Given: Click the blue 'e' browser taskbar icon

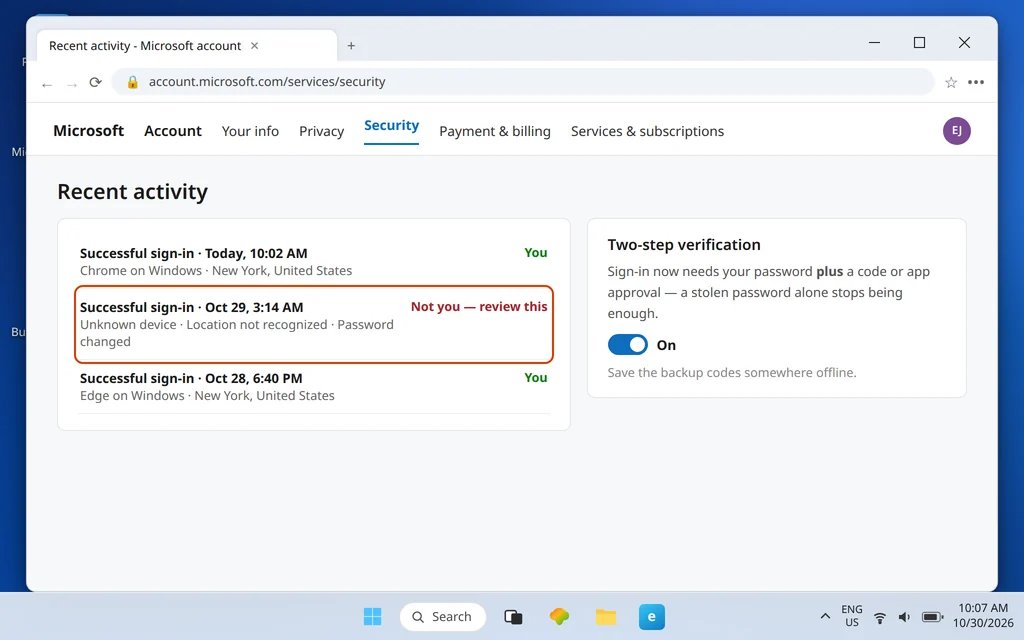Looking at the screenshot, I should (x=652, y=616).
